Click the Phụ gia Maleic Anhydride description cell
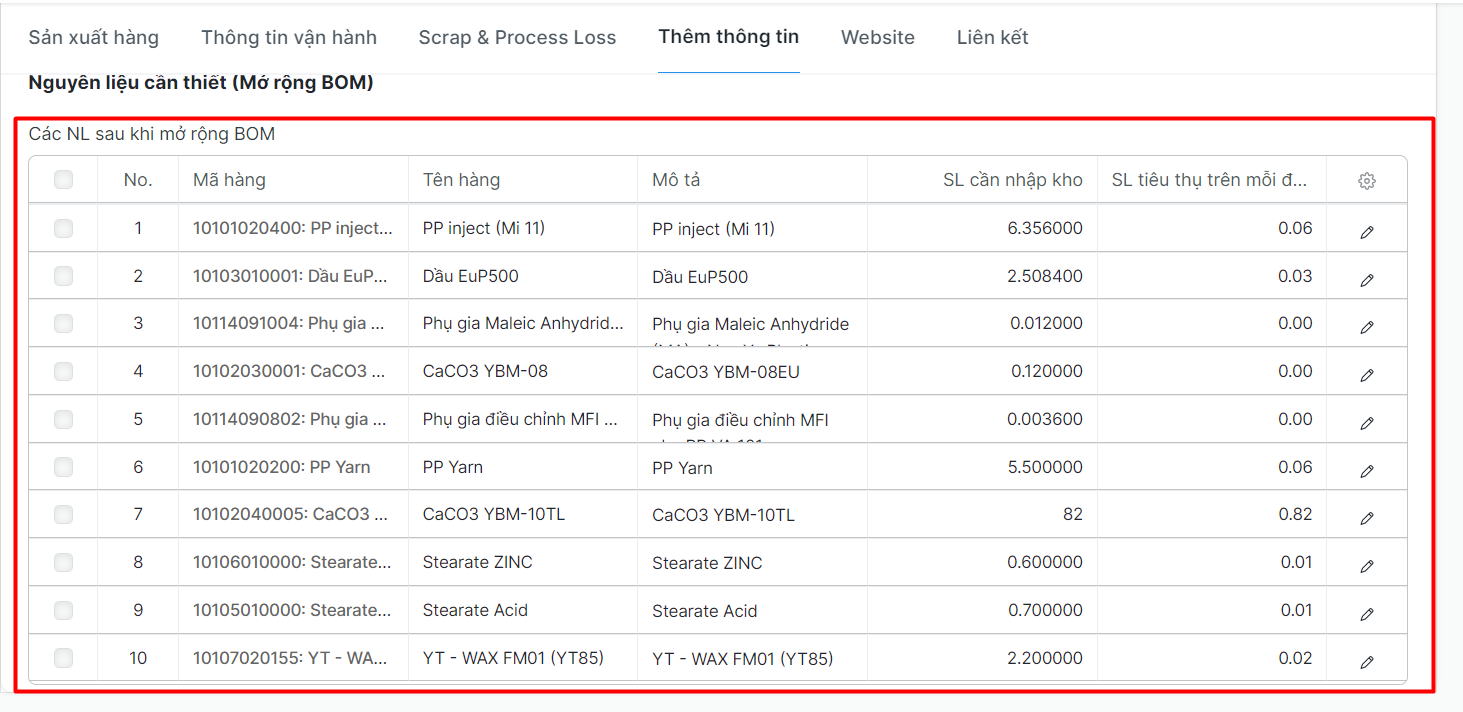The image size is (1463, 712). click(750, 324)
